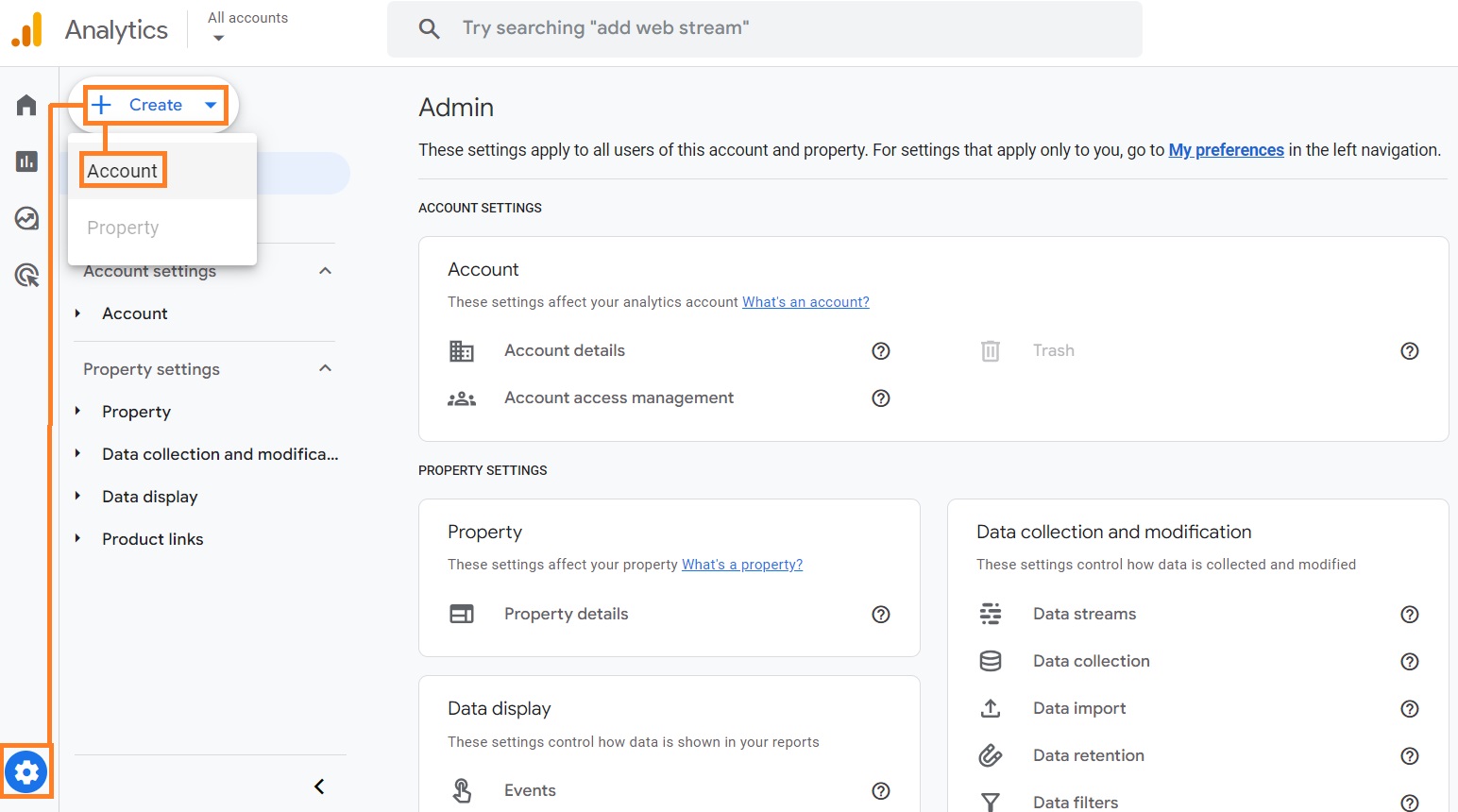The height and width of the screenshot is (812, 1458).
Task: Choose Account from the Create menu
Action: point(162,171)
